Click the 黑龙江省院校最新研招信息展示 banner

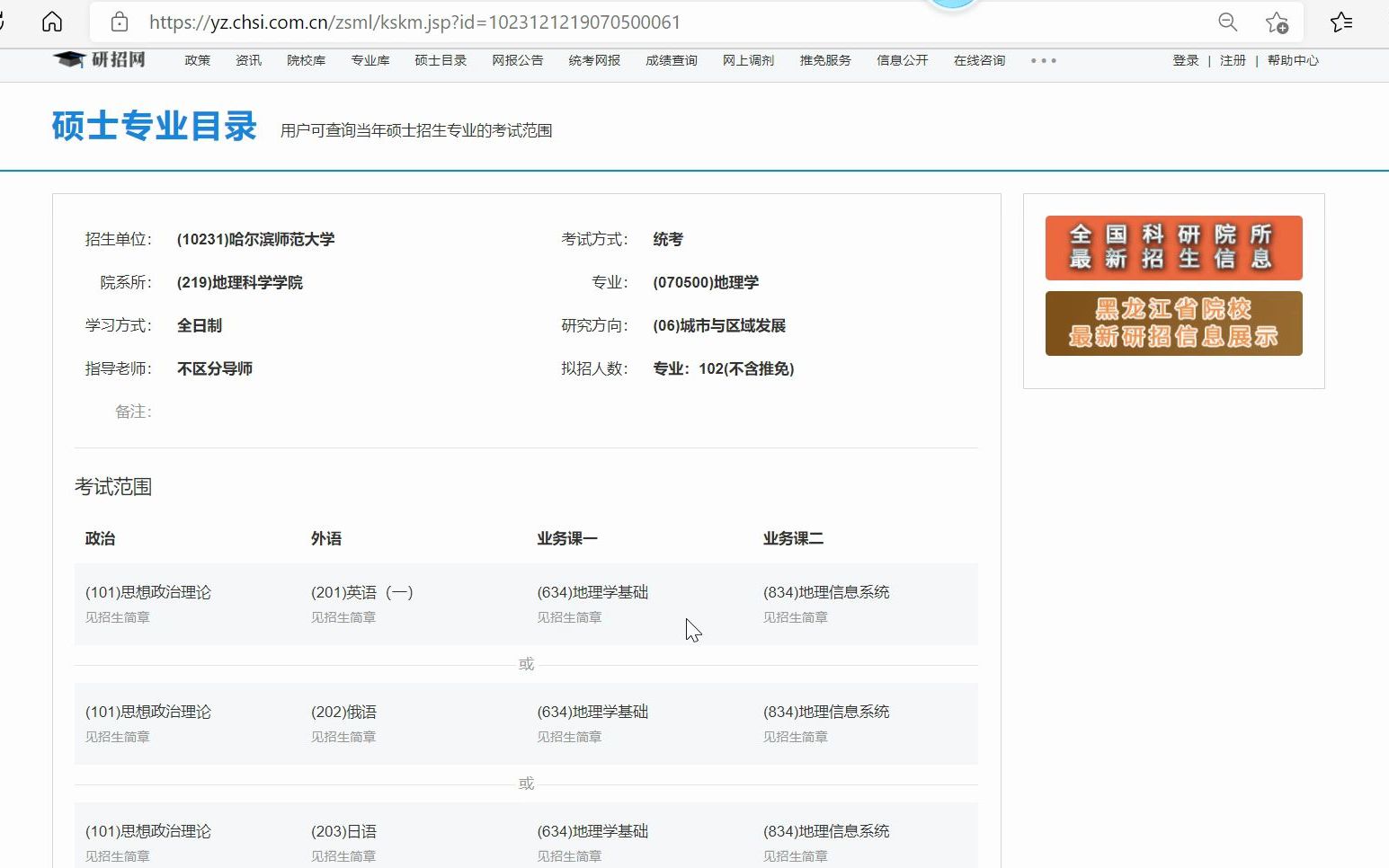tap(1172, 323)
